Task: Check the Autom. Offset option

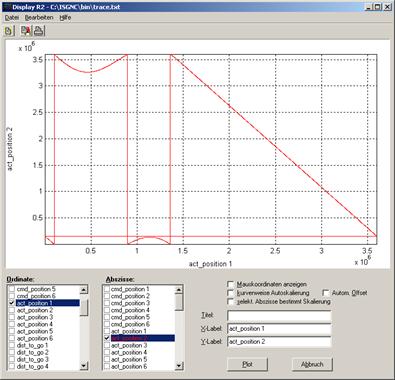Action: click(x=326, y=293)
